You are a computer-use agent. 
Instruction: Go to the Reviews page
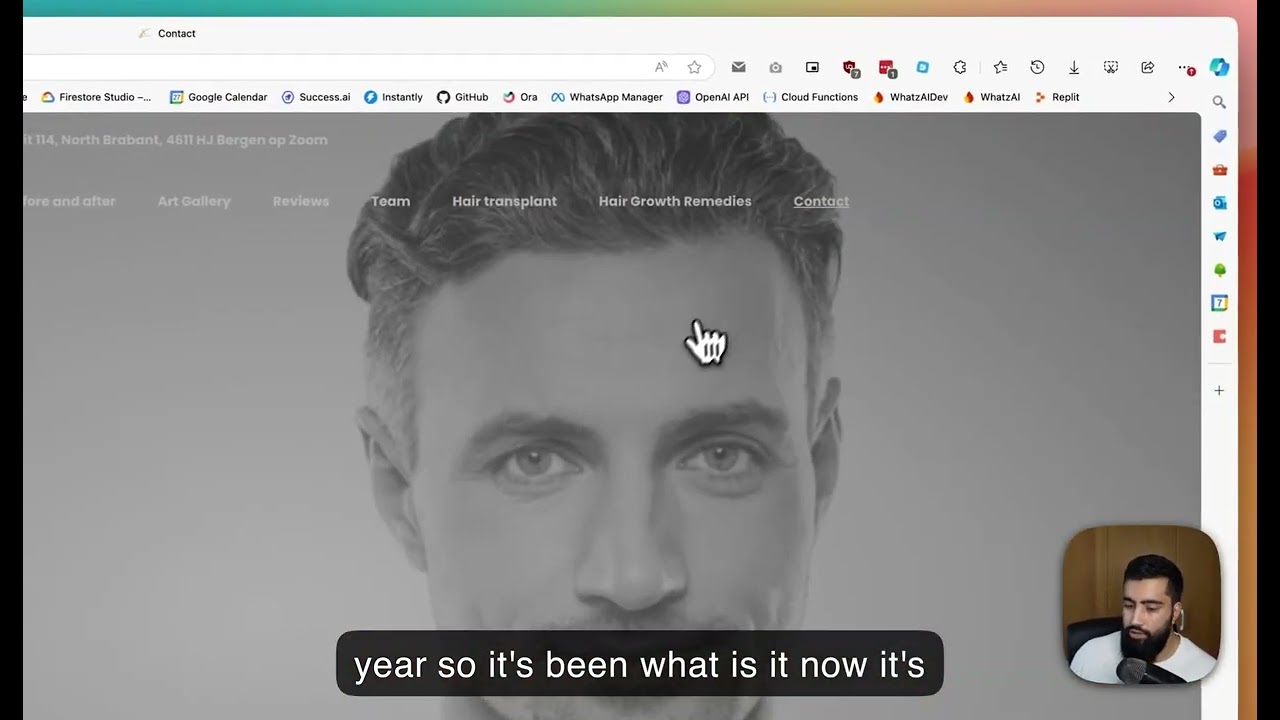[301, 201]
